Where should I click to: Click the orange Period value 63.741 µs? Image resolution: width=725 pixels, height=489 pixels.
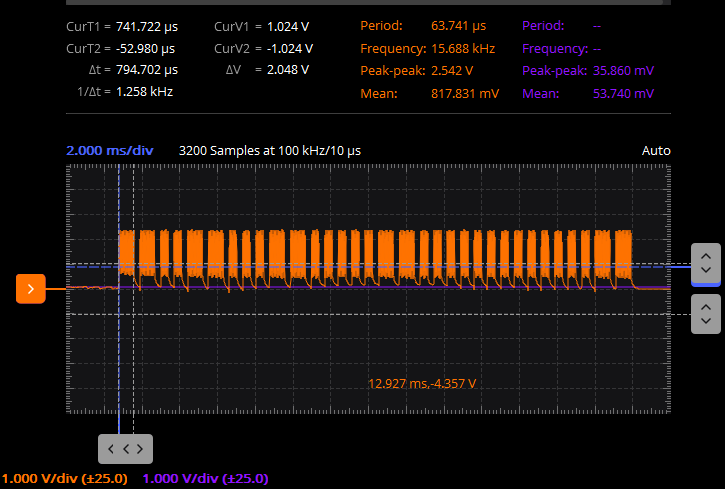click(459, 25)
